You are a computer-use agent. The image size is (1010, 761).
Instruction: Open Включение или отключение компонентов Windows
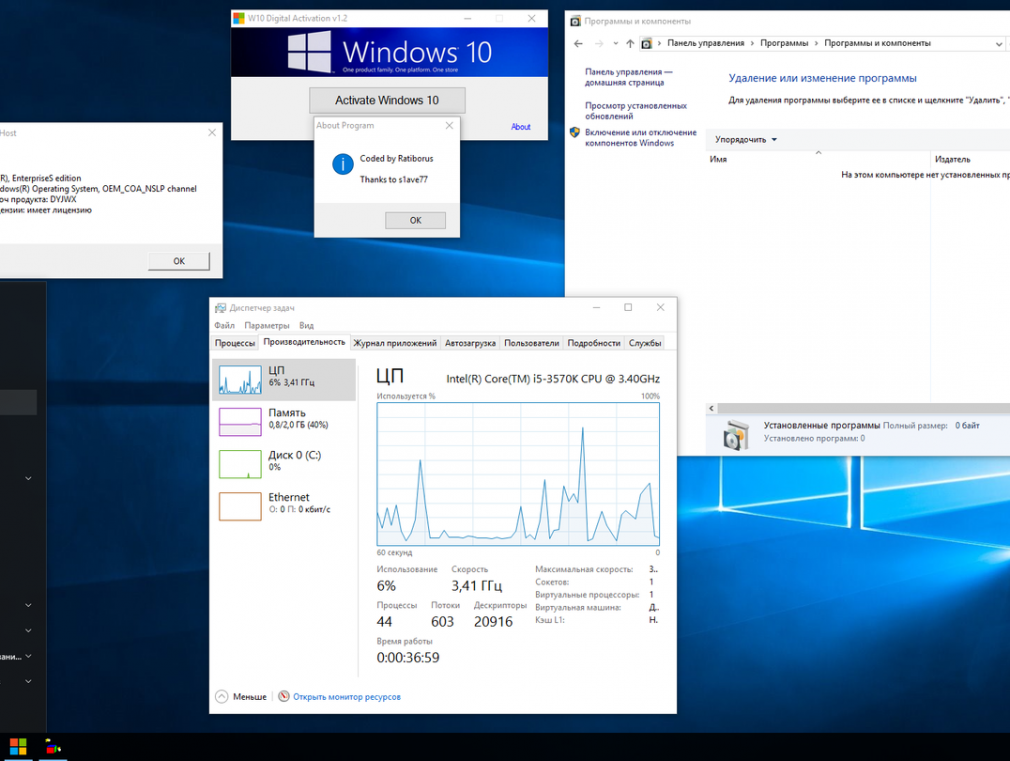[640, 138]
